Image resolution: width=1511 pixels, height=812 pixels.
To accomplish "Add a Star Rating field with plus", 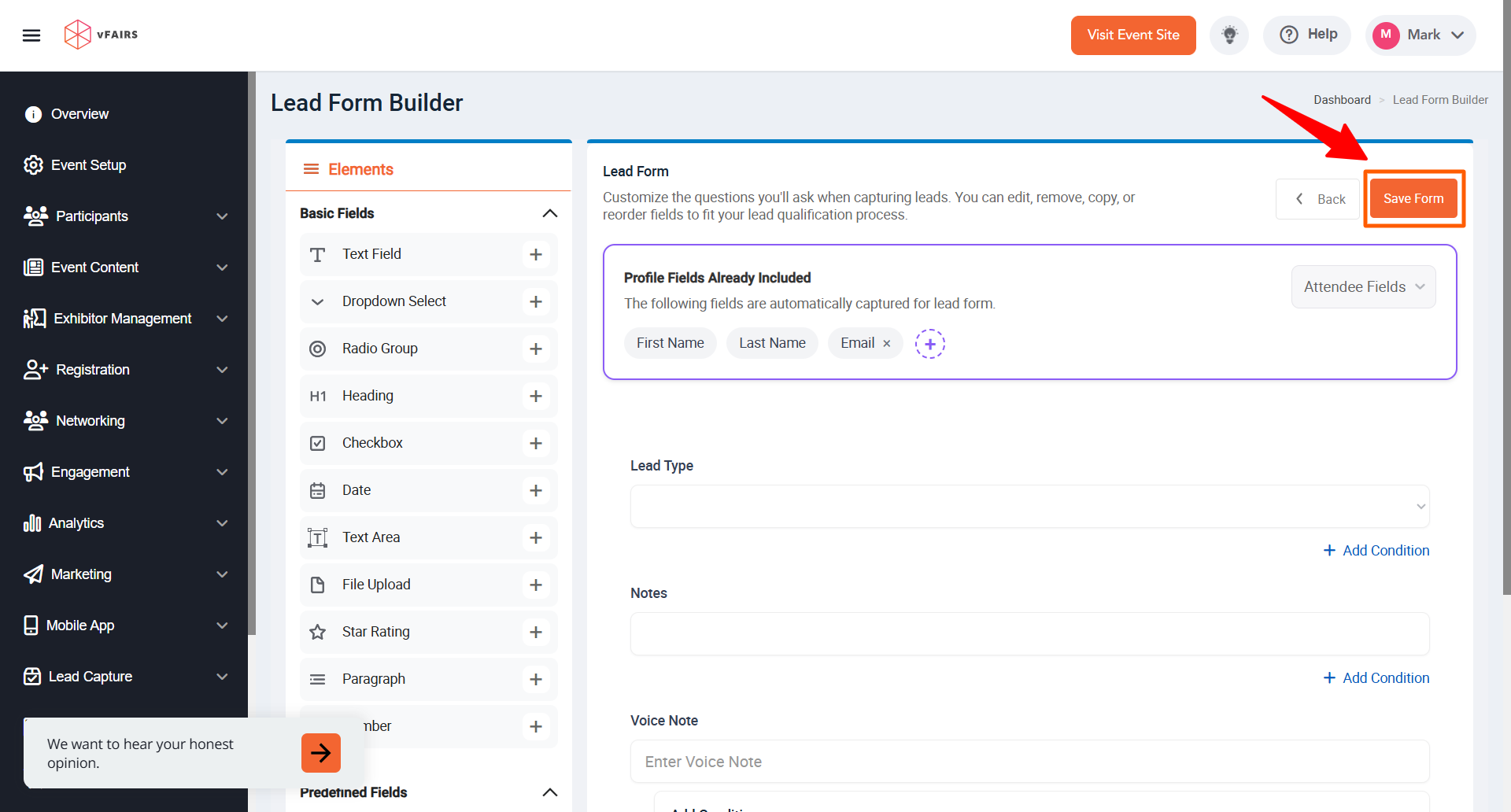I will tap(536, 633).
